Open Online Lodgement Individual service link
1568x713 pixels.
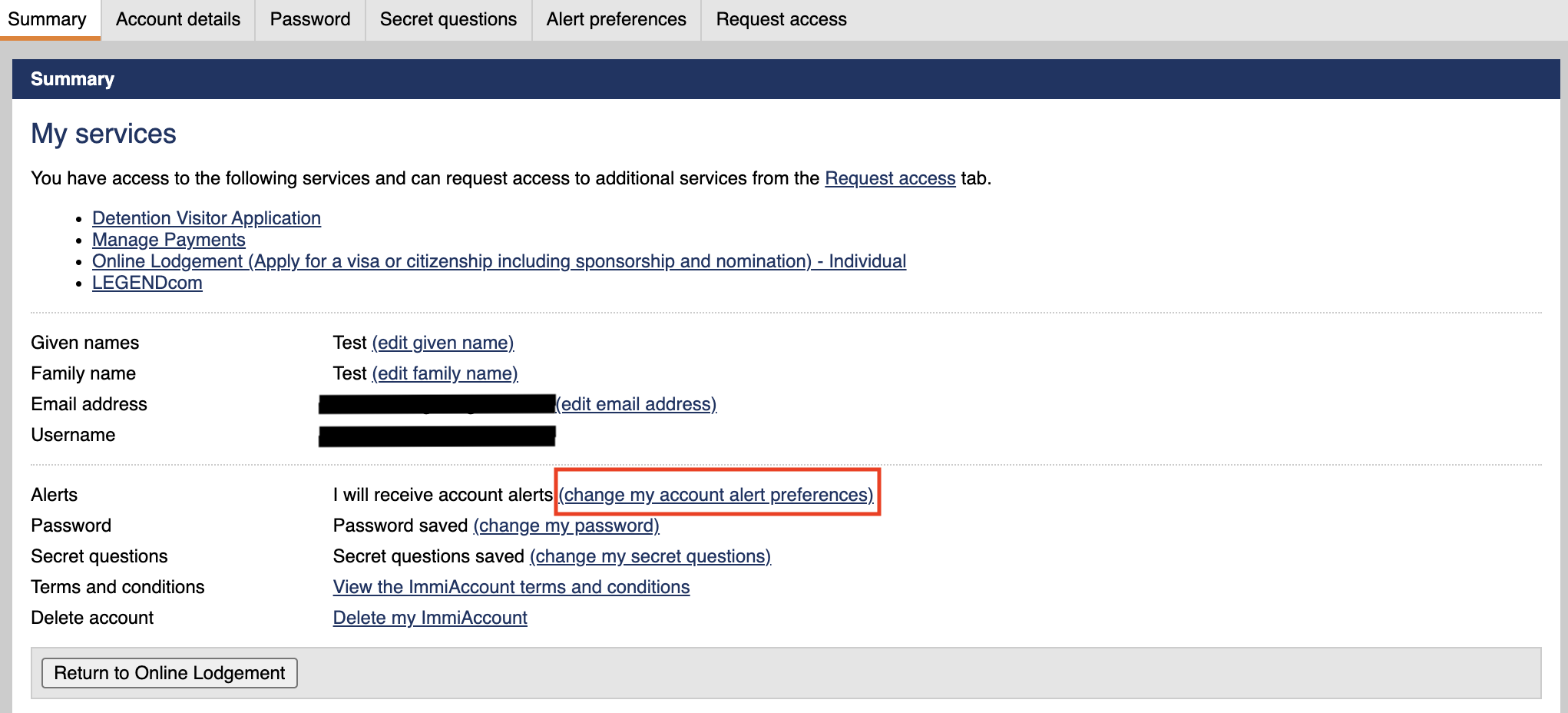pyautogui.click(x=499, y=261)
